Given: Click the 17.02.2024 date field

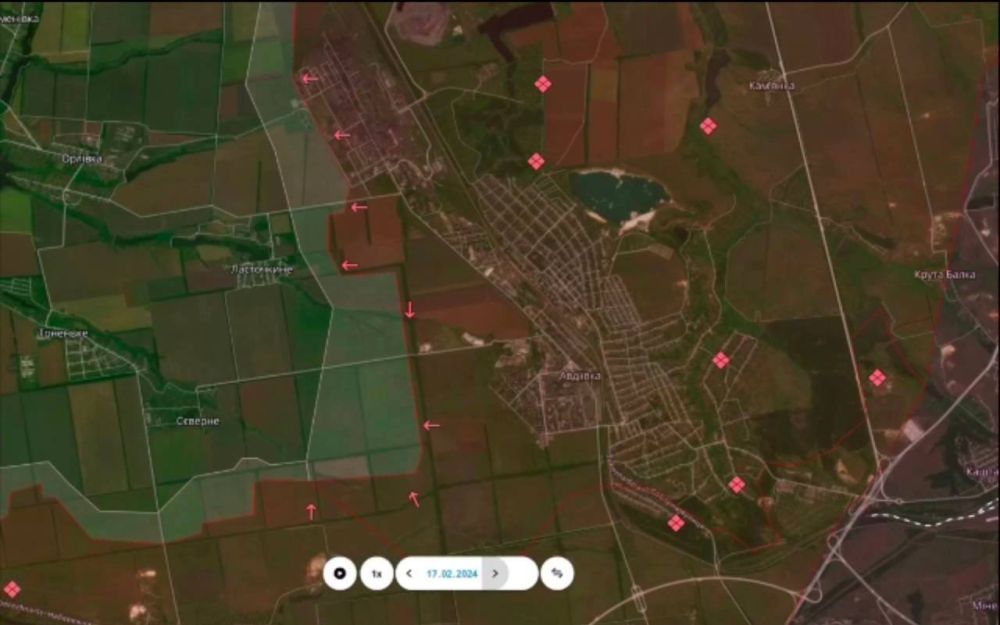Looking at the screenshot, I should tap(451, 573).
